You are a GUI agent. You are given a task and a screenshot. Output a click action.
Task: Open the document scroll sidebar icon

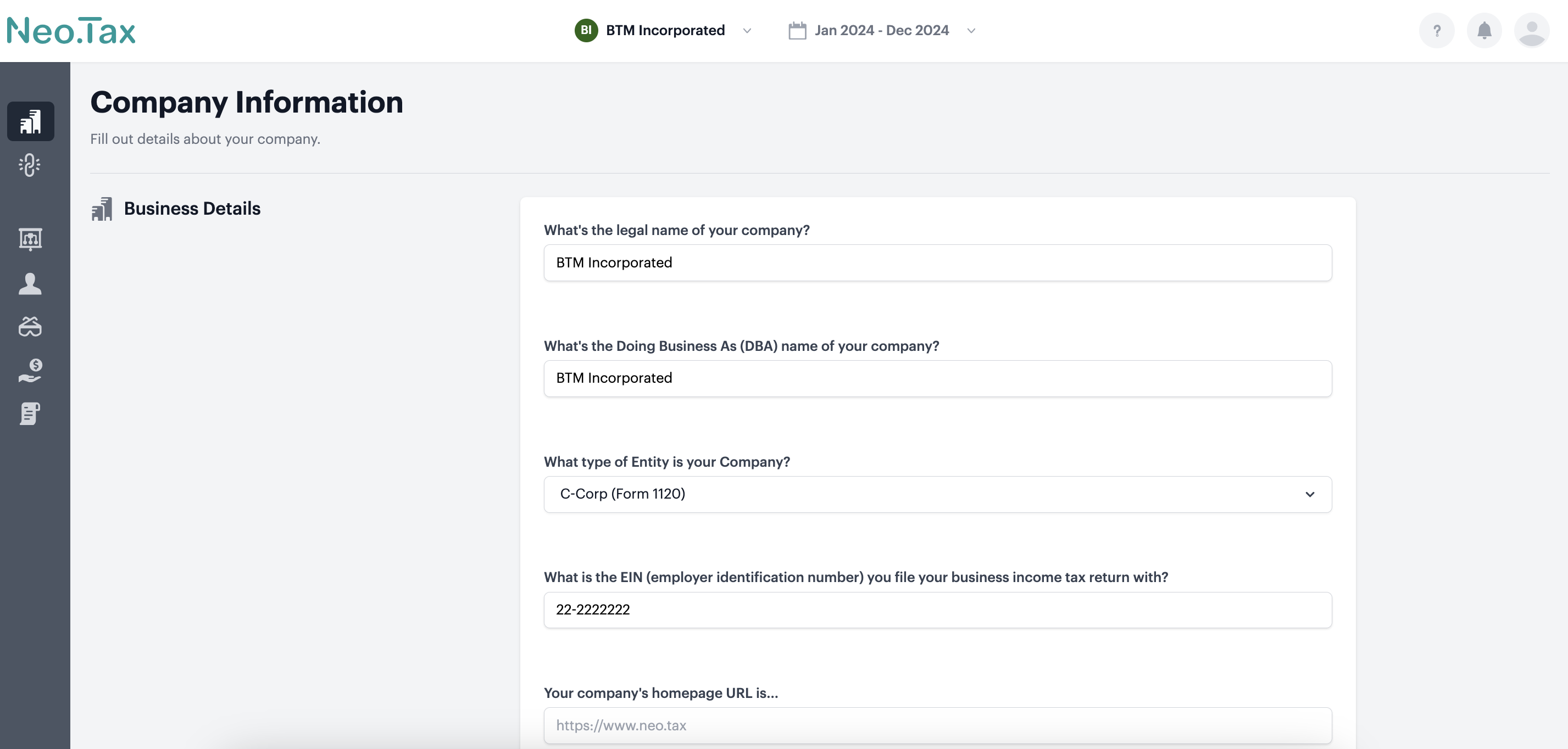pyautogui.click(x=30, y=413)
